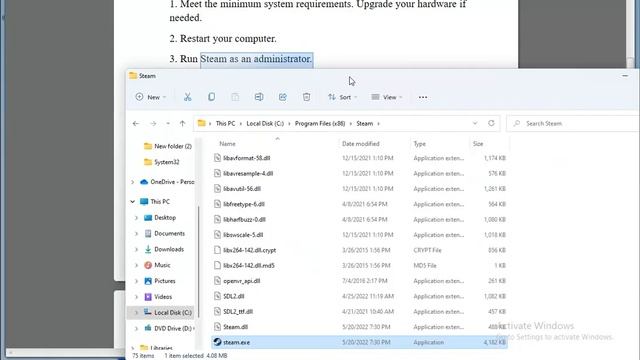Select Music in navigation pane
The image size is (640, 360).
pyautogui.click(x=157, y=265)
